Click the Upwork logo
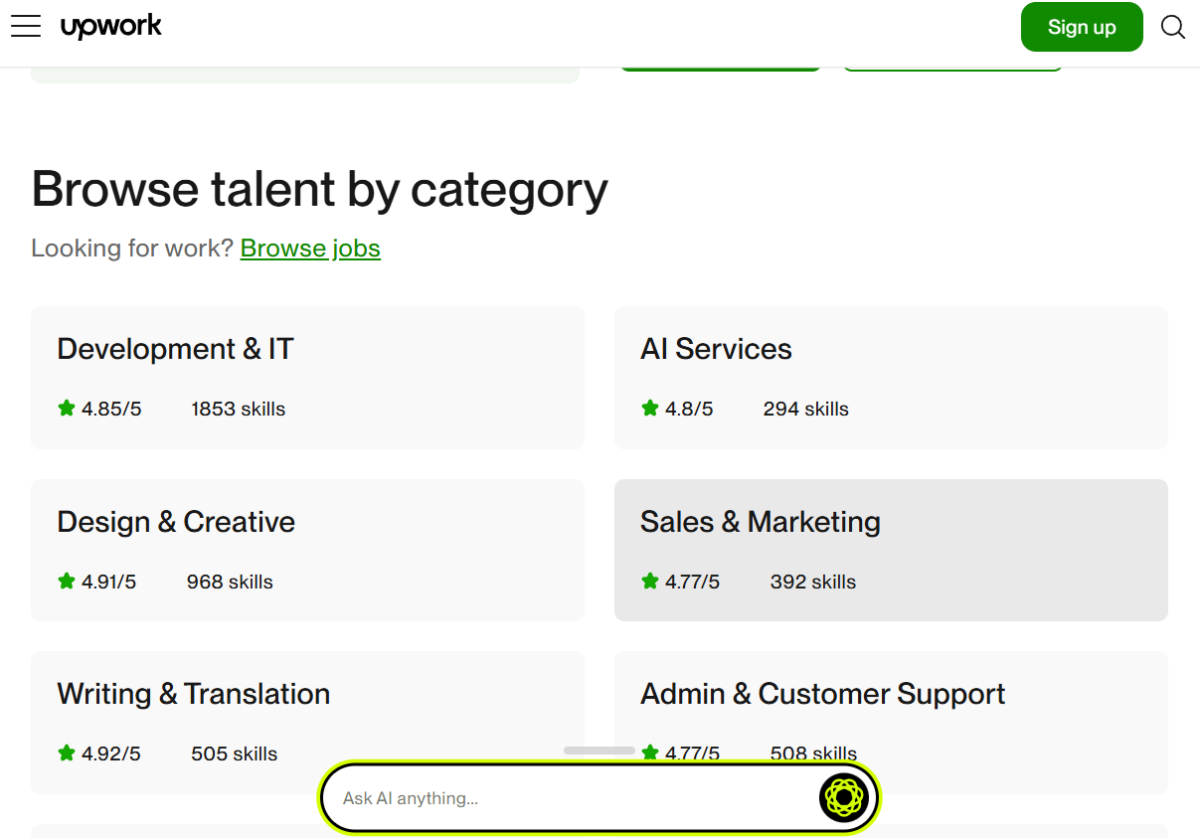1200x838 pixels. [110, 26]
